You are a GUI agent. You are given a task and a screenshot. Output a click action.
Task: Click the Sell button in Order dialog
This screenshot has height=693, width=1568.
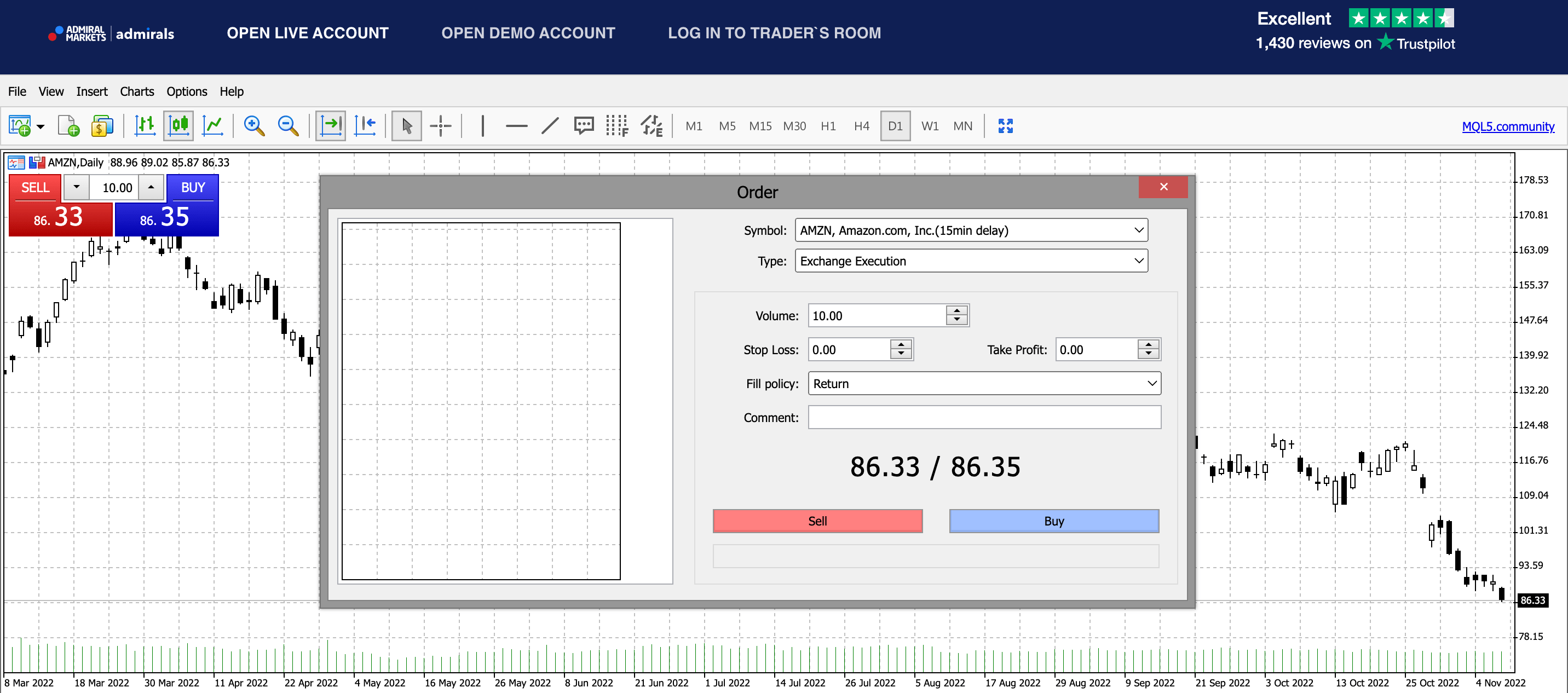pos(817,521)
